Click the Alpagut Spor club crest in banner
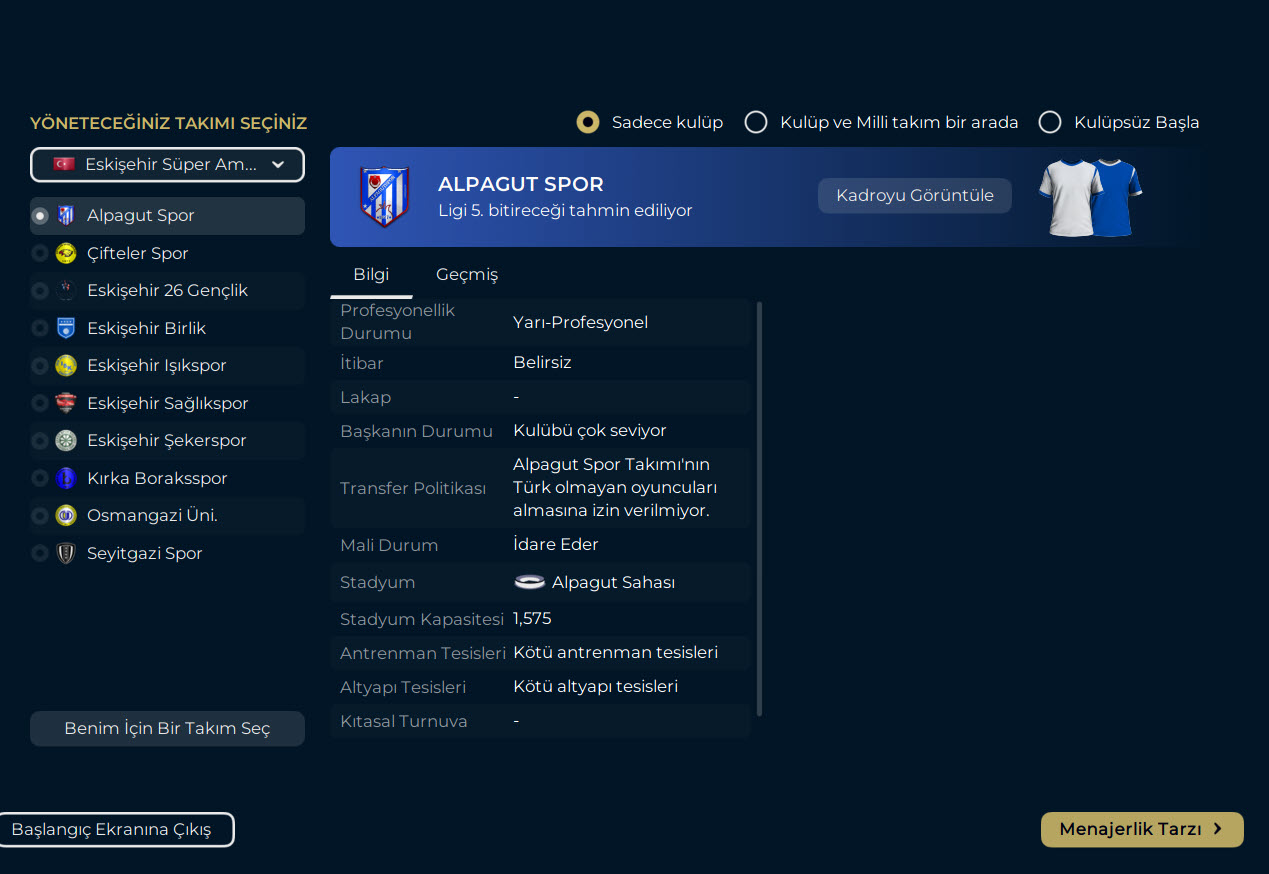Screen dimensions: 1269x874 384,197
